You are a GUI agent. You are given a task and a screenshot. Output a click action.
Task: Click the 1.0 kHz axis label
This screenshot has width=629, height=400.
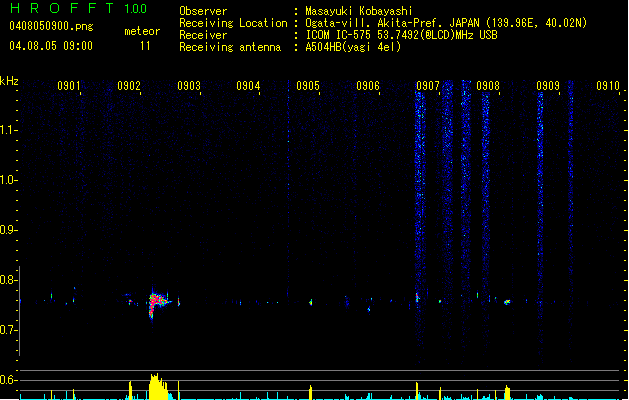coord(8,180)
